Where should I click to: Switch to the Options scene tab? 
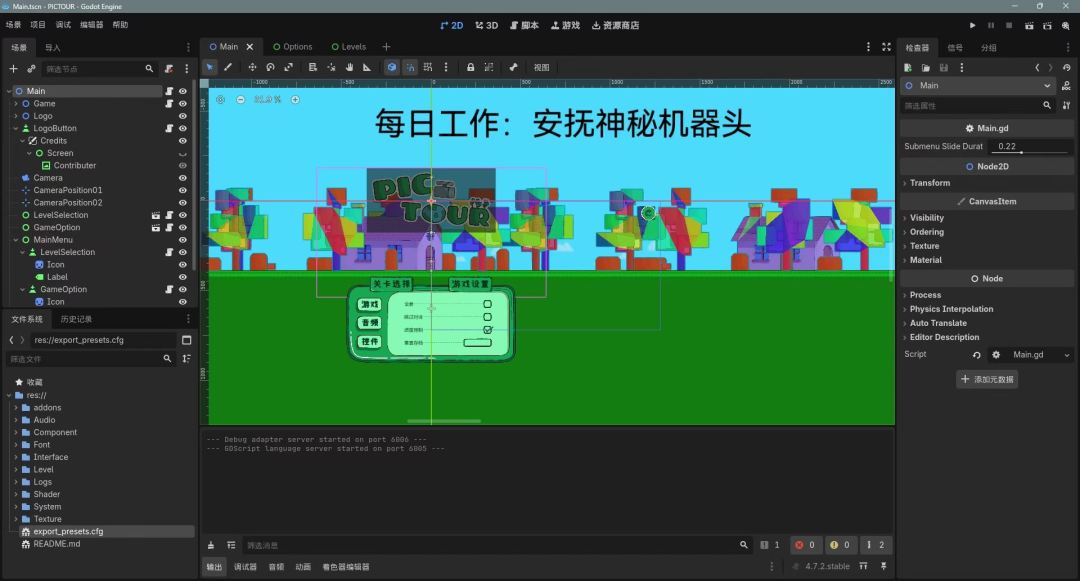point(293,47)
